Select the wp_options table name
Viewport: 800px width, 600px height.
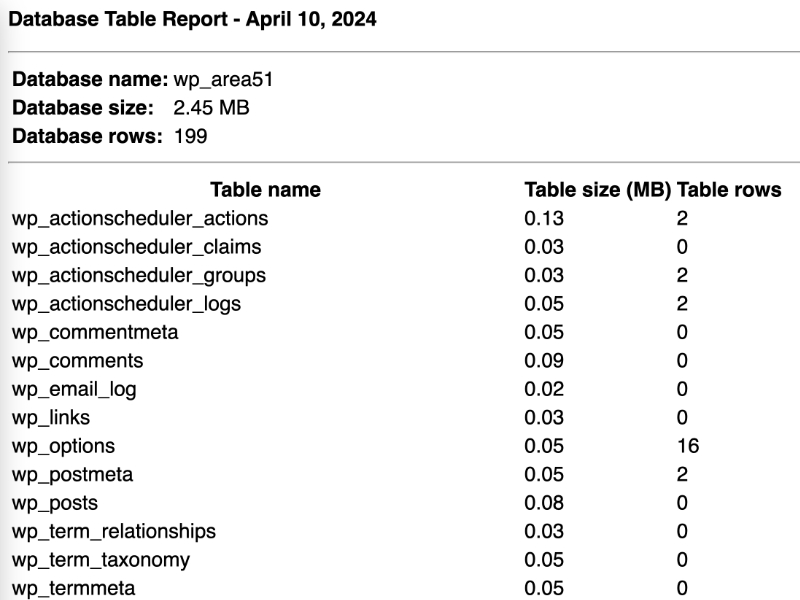pyautogui.click(x=63, y=446)
